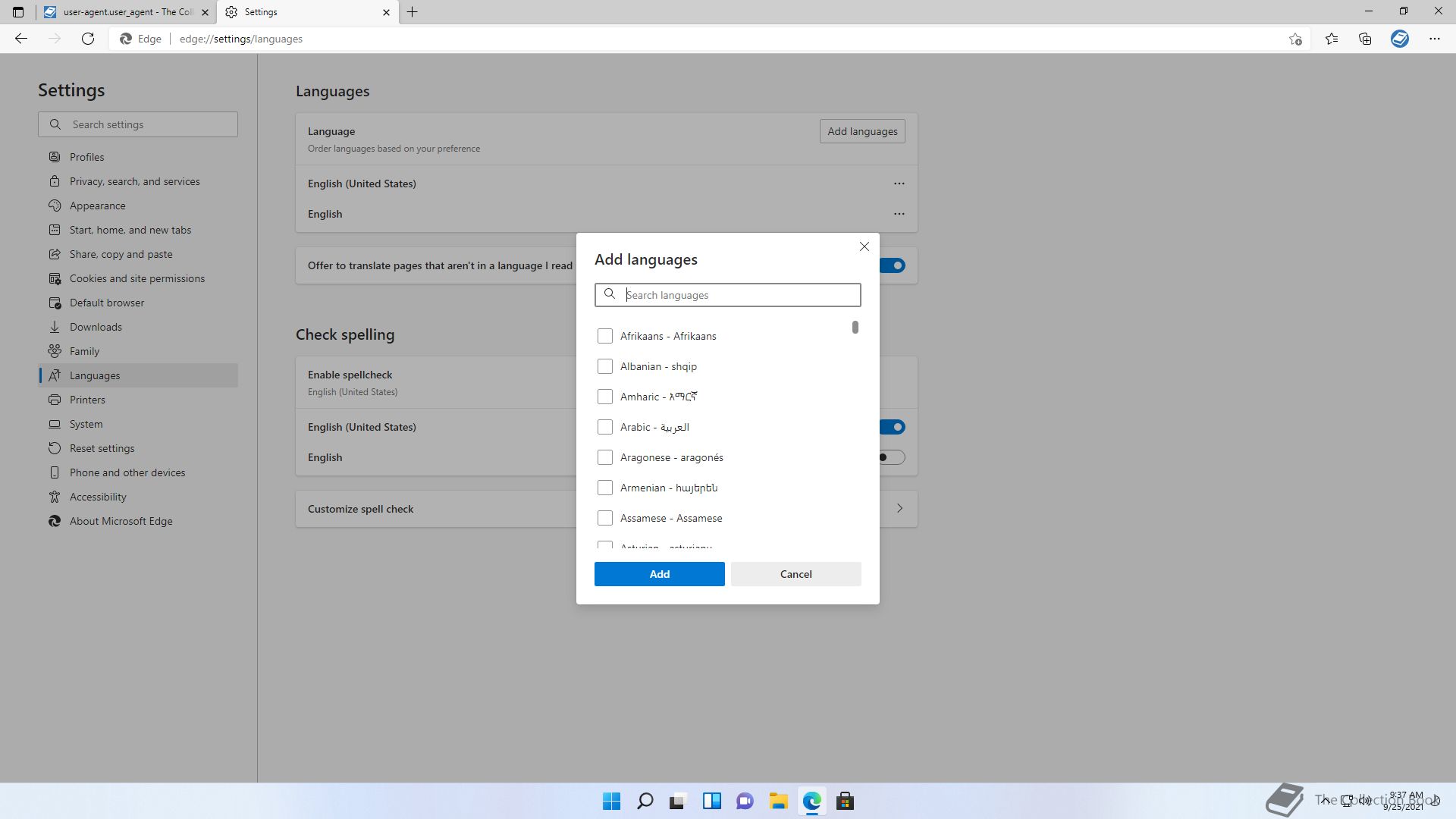Open Profiles settings
The image size is (1456, 819).
(x=138, y=157)
